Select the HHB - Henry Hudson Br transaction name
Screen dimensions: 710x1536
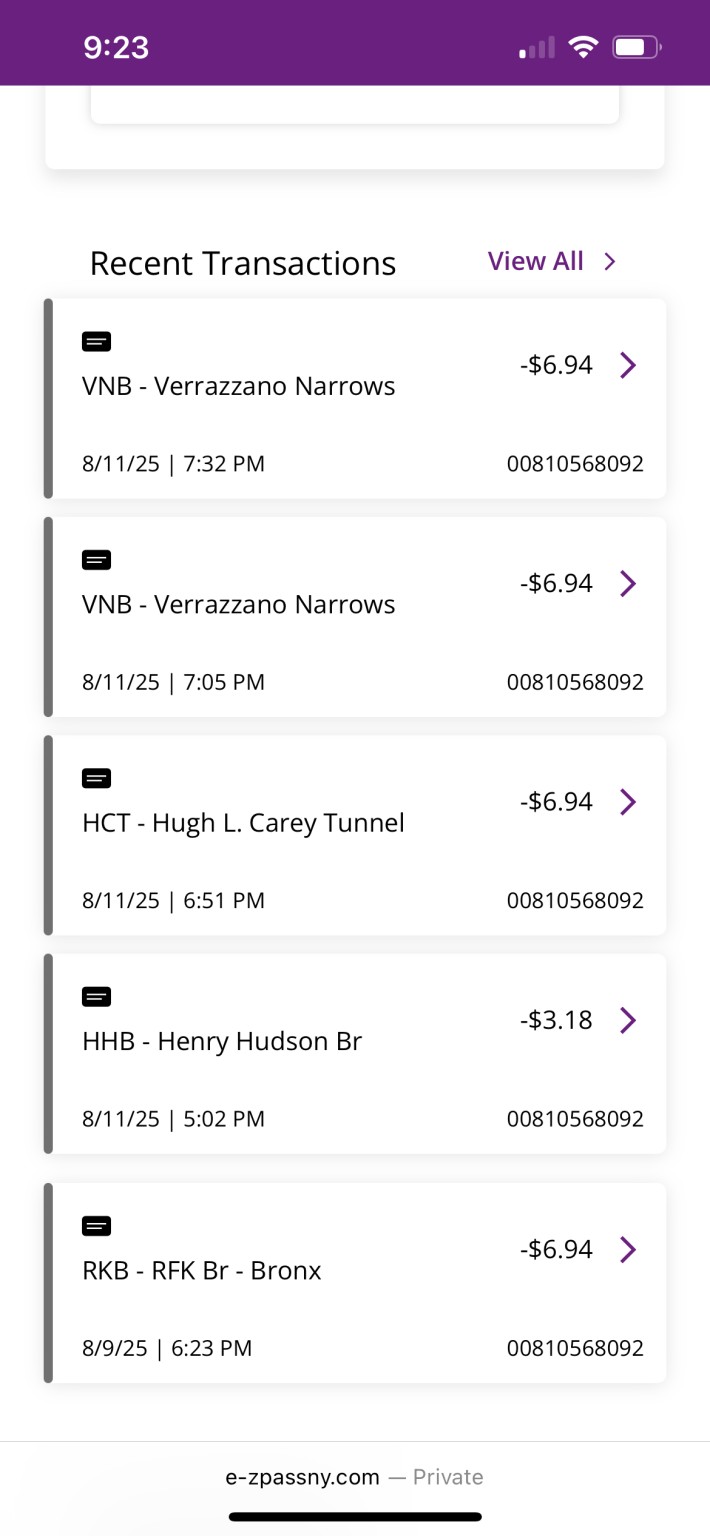pyautogui.click(x=222, y=1042)
